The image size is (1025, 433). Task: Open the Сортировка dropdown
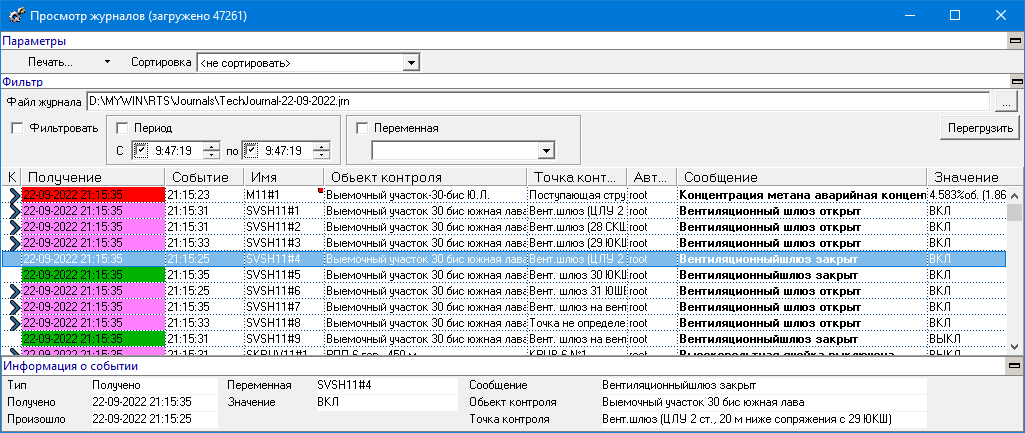tap(411, 63)
